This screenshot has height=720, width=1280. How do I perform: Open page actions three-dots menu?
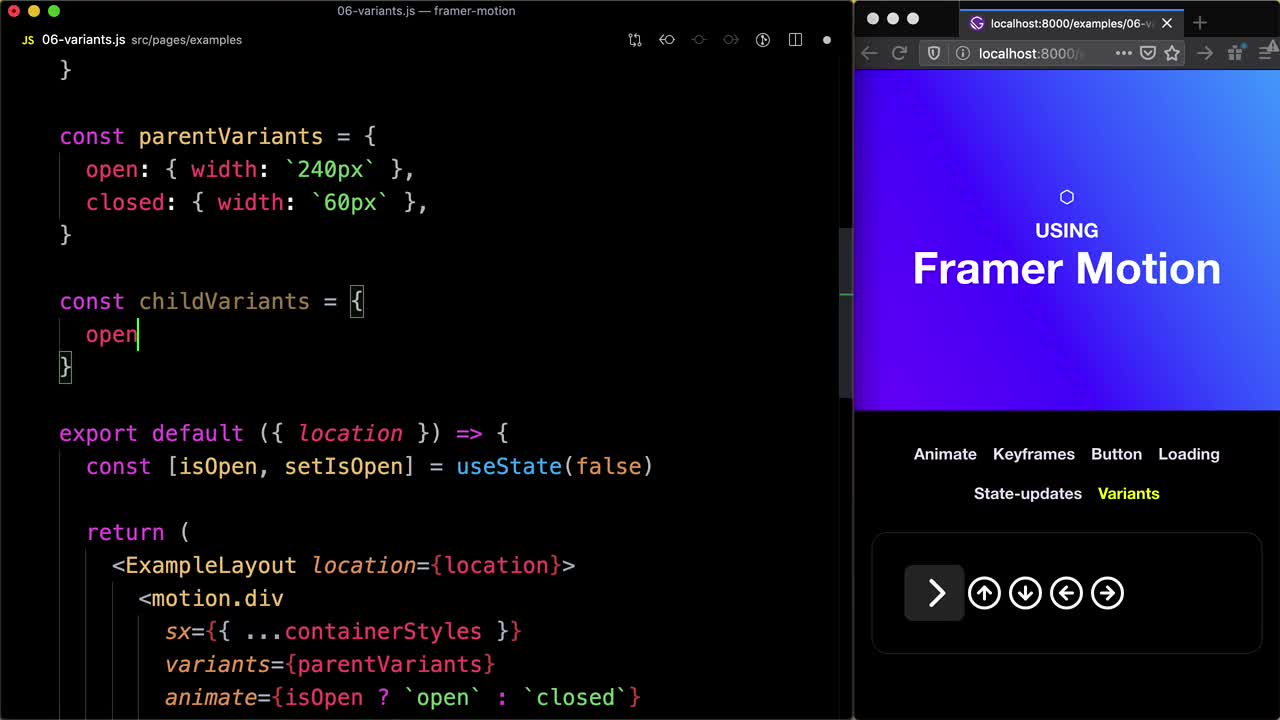coord(1123,54)
